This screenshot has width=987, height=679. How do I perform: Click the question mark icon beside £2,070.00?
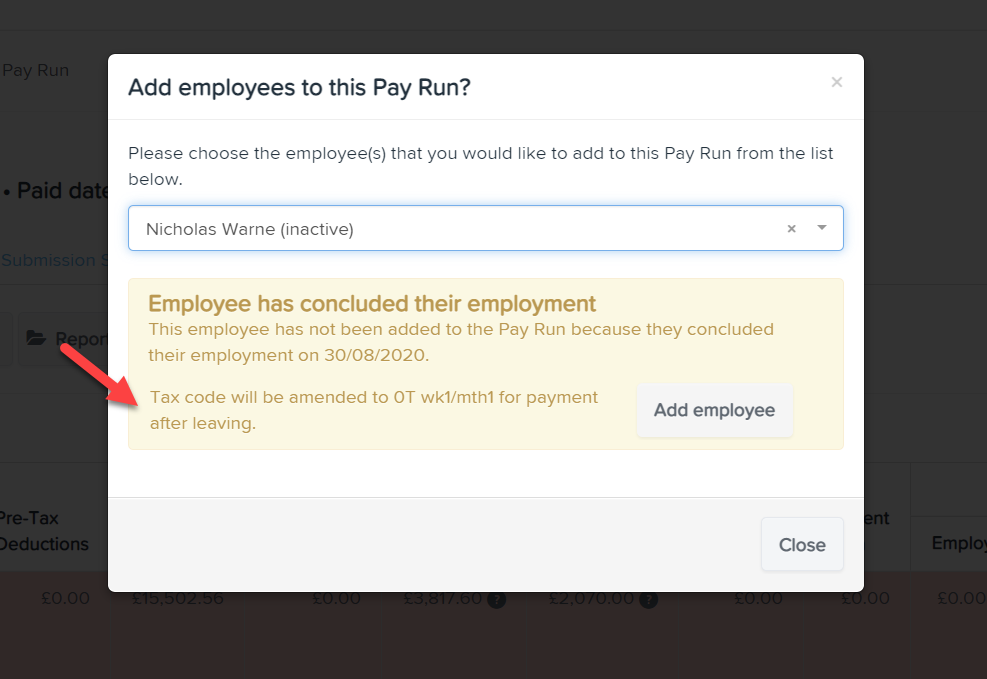[648, 599]
